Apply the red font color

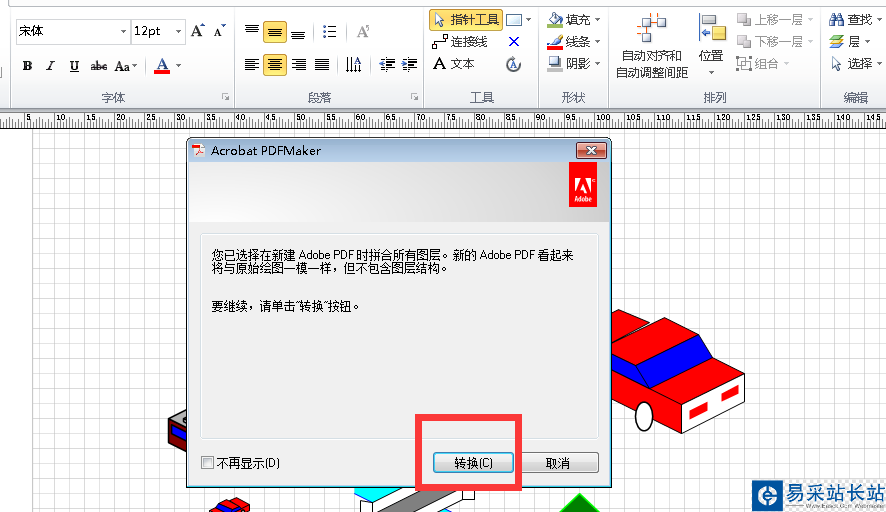[x=162, y=66]
